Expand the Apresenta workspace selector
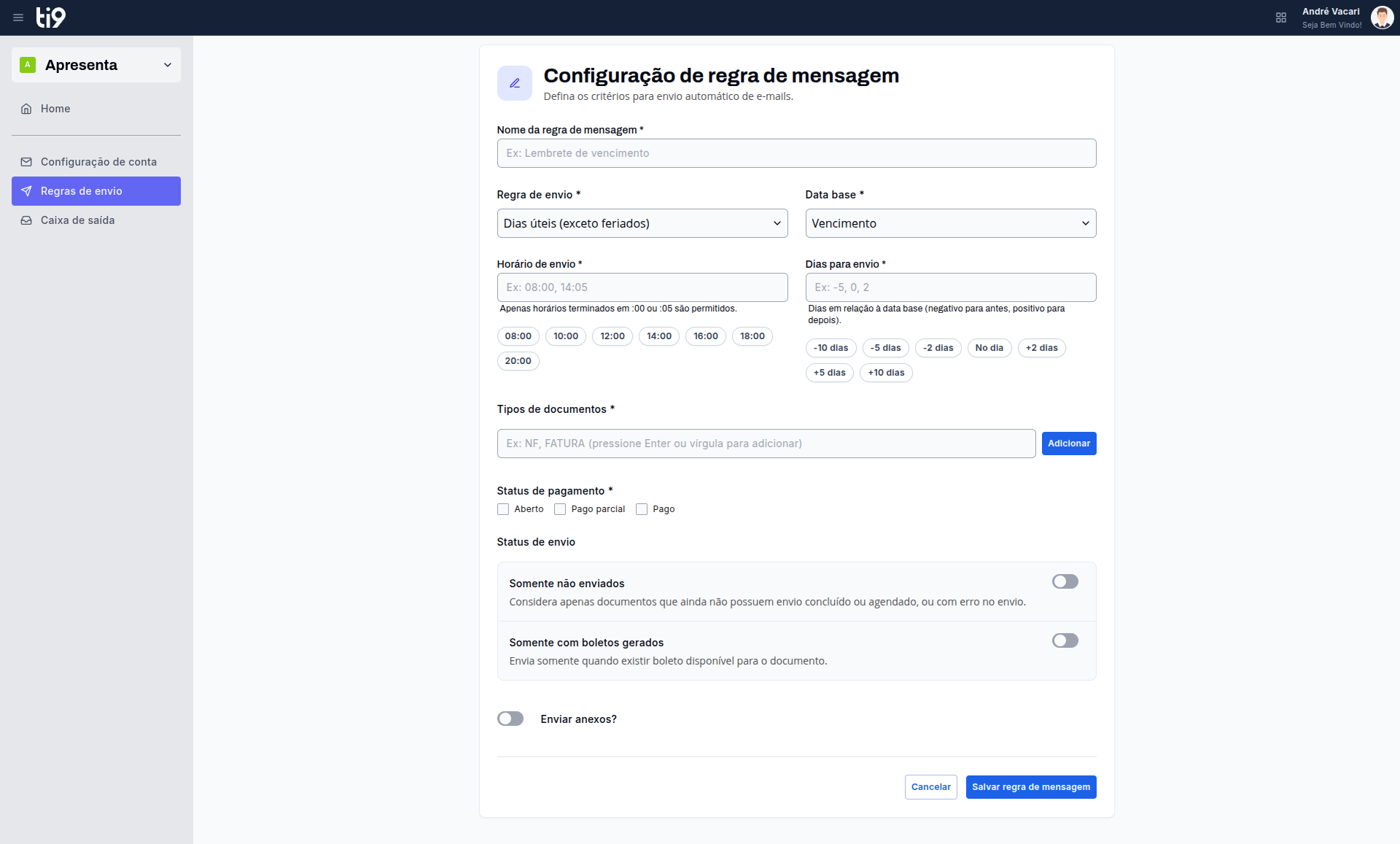The height and width of the screenshot is (844, 1400). point(96,65)
